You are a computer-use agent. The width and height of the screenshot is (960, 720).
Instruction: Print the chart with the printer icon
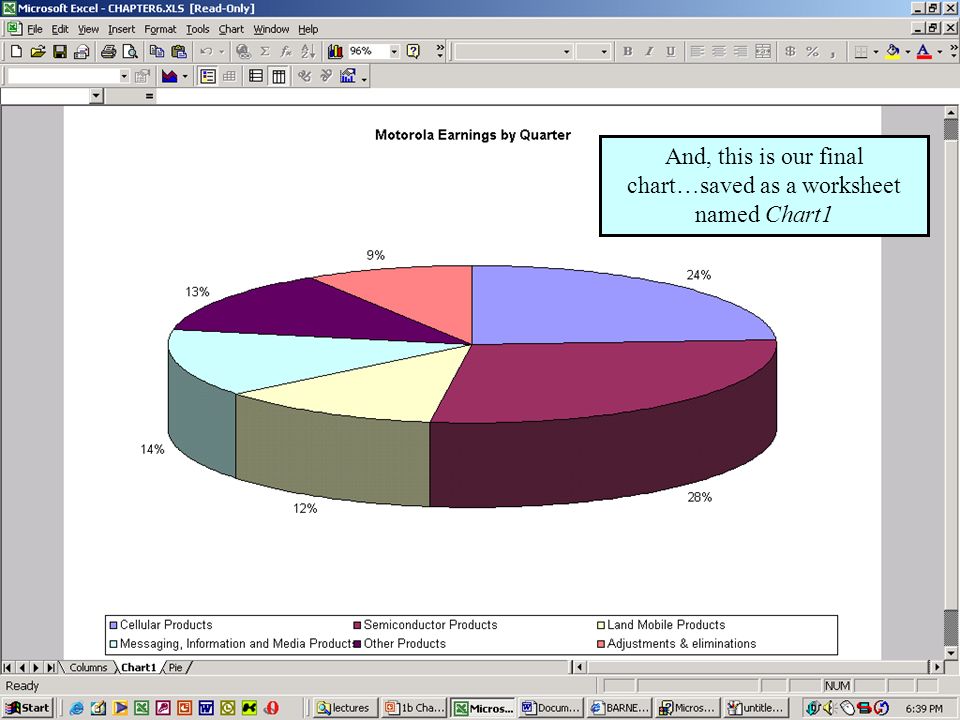click(108, 52)
